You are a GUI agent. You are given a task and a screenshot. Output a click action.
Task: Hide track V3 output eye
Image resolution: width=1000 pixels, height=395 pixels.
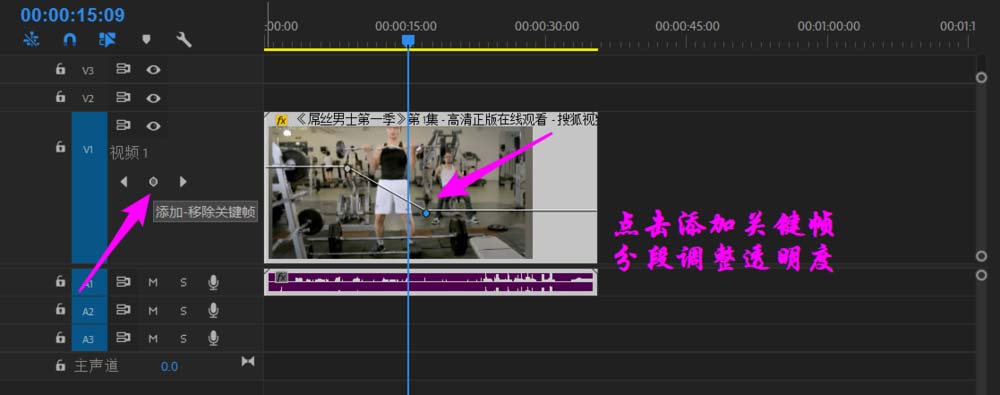tap(153, 70)
